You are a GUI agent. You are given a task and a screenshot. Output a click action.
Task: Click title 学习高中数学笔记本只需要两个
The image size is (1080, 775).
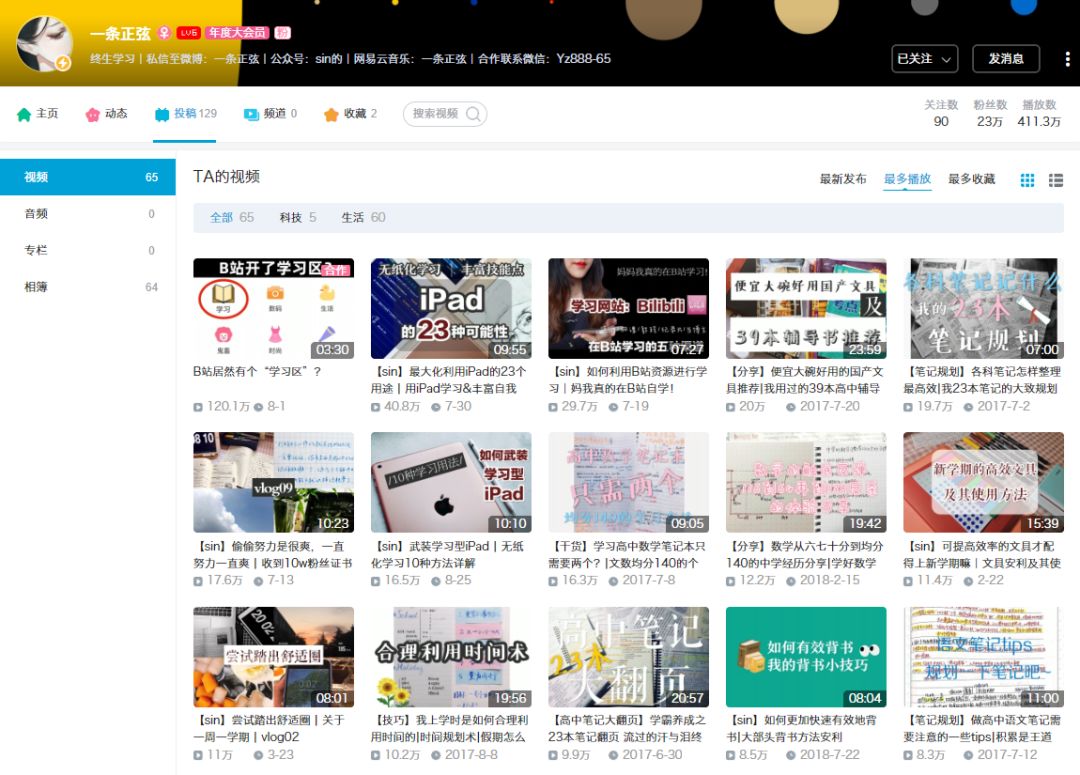pos(627,555)
